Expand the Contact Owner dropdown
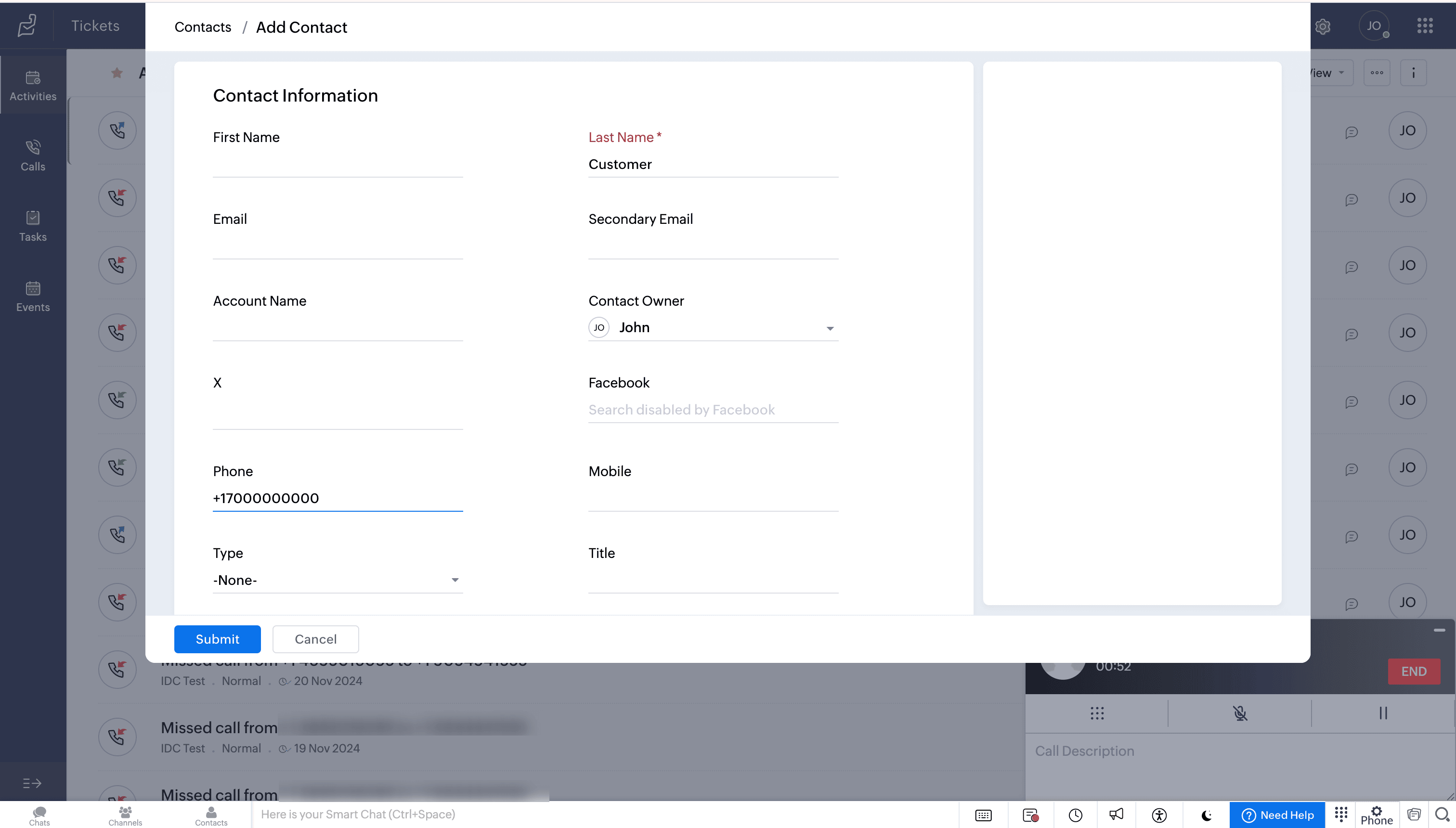 coord(829,328)
